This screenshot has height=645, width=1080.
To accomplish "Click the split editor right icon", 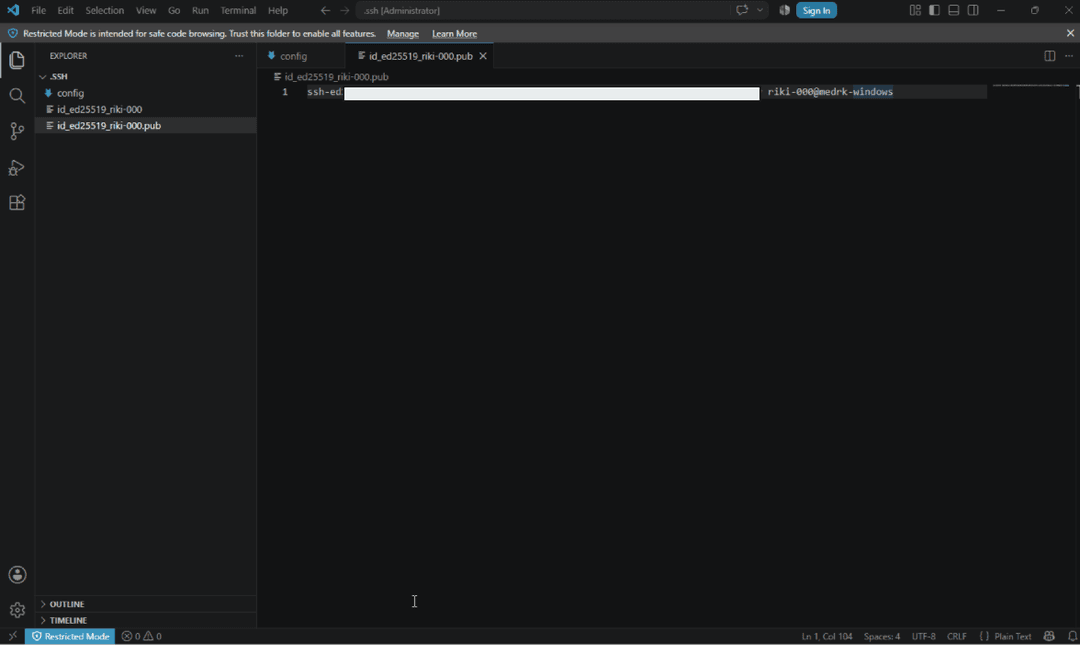I will pos(1050,56).
